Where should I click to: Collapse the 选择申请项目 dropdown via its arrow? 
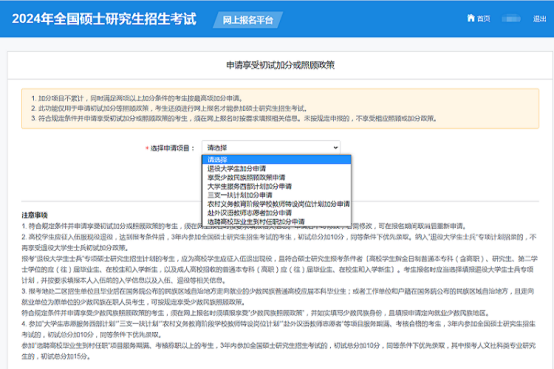point(335,148)
